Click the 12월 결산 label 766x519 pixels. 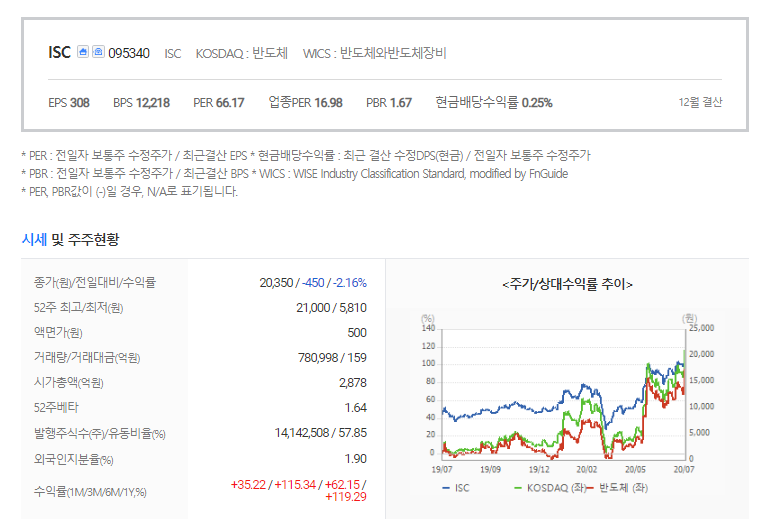(700, 102)
